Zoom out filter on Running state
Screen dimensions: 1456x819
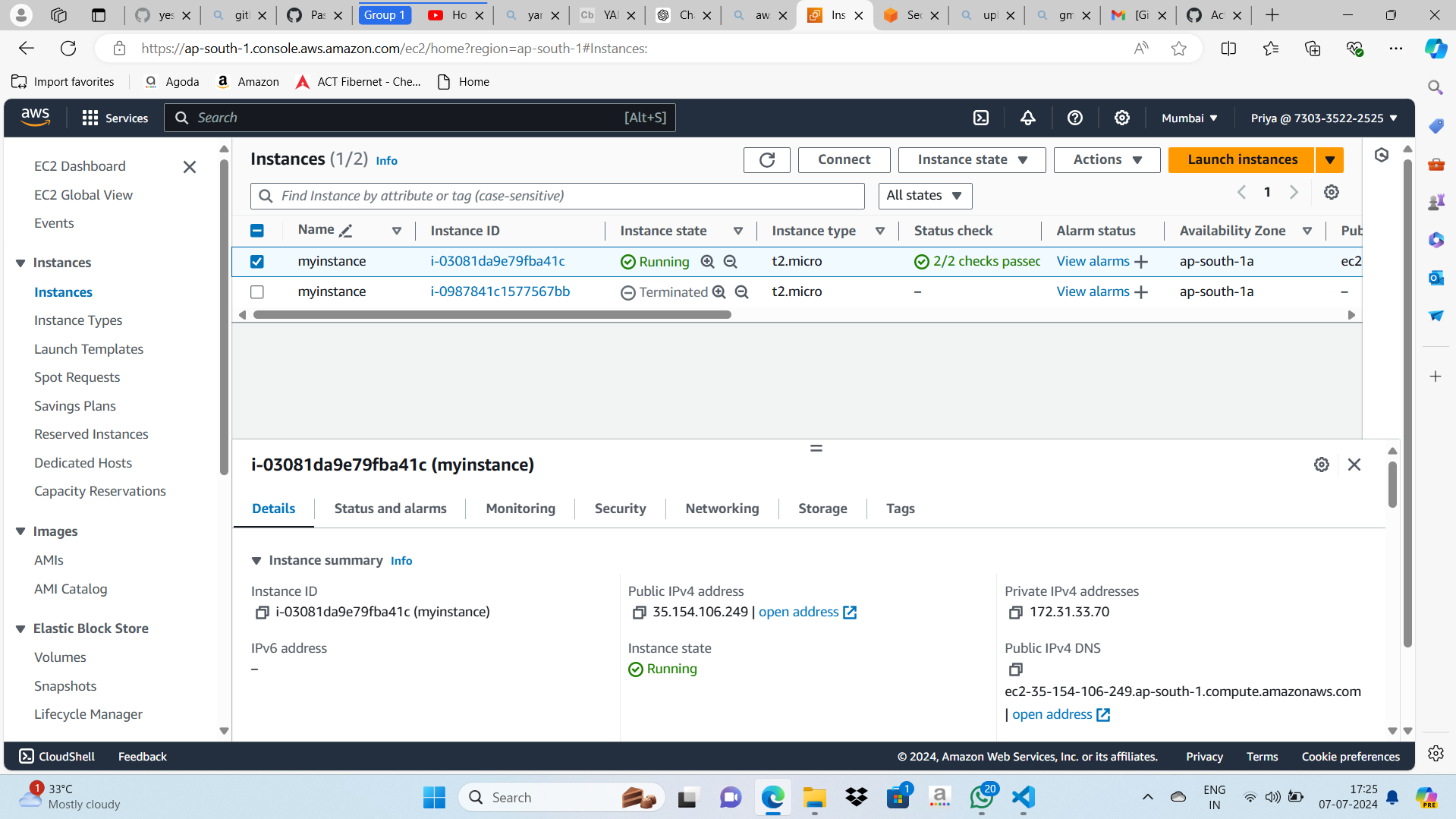click(x=731, y=261)
